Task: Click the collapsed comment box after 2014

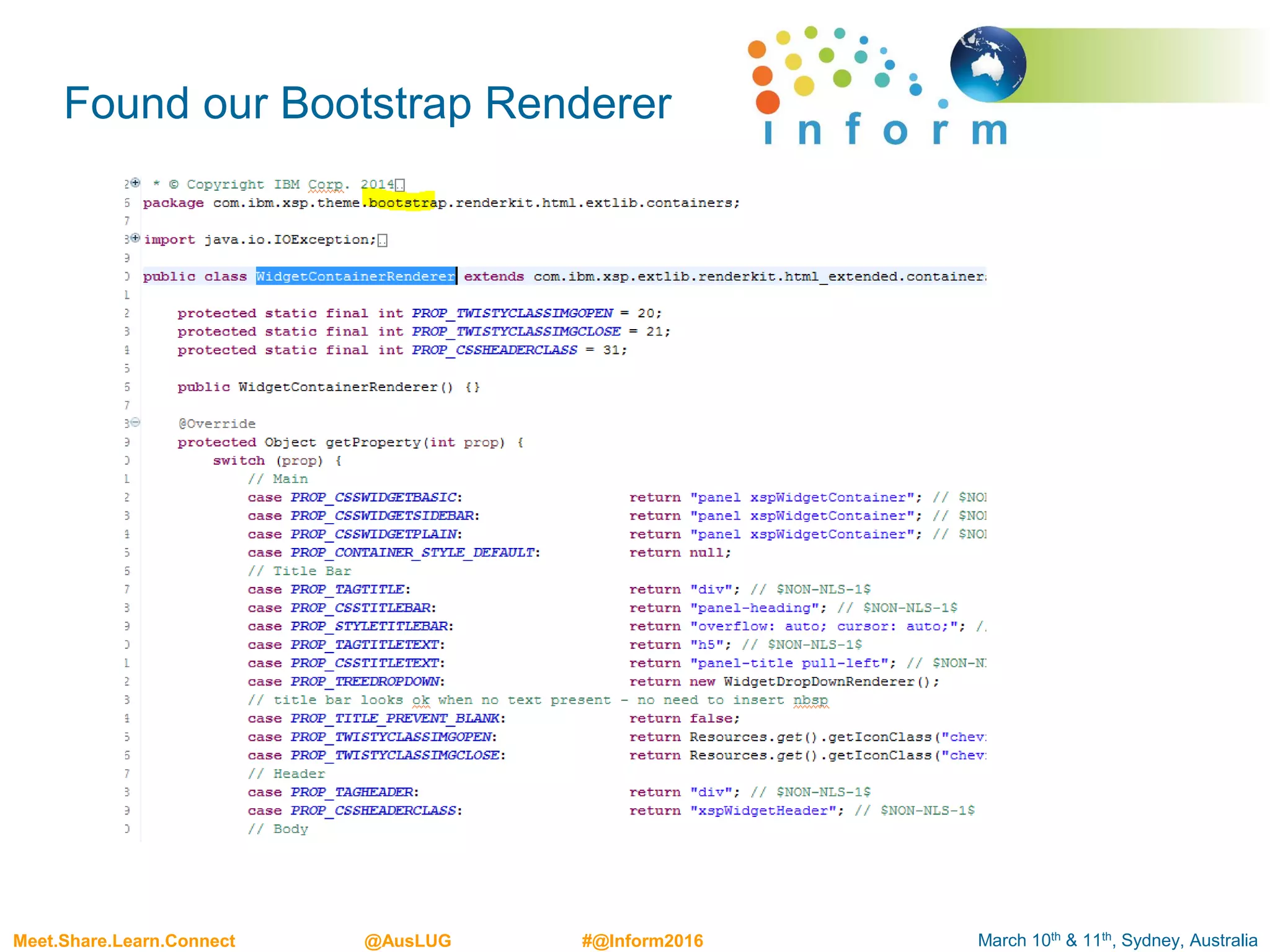Action: pos(400,185)
